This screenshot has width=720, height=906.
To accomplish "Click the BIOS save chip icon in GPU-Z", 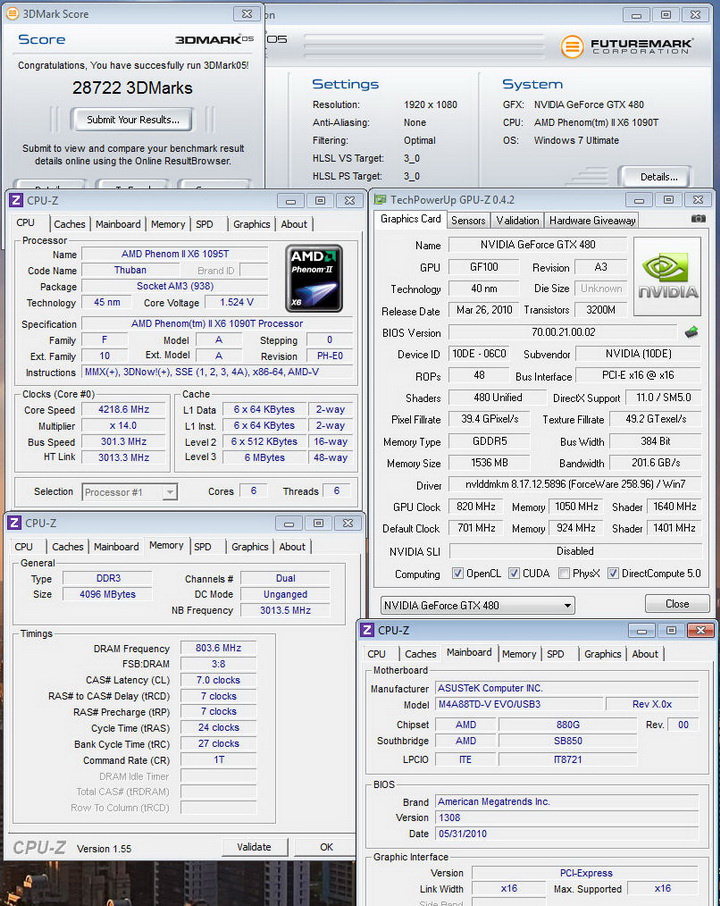I will coord(691,332).
